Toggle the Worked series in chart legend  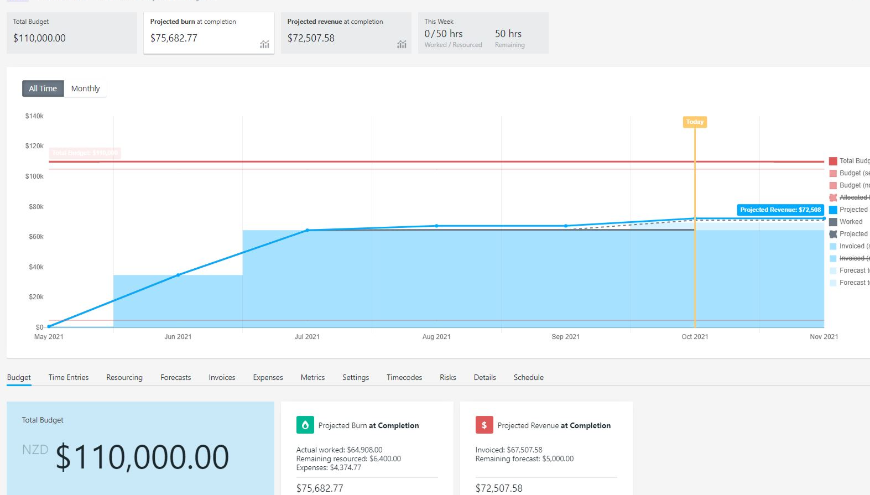[852, 222]
